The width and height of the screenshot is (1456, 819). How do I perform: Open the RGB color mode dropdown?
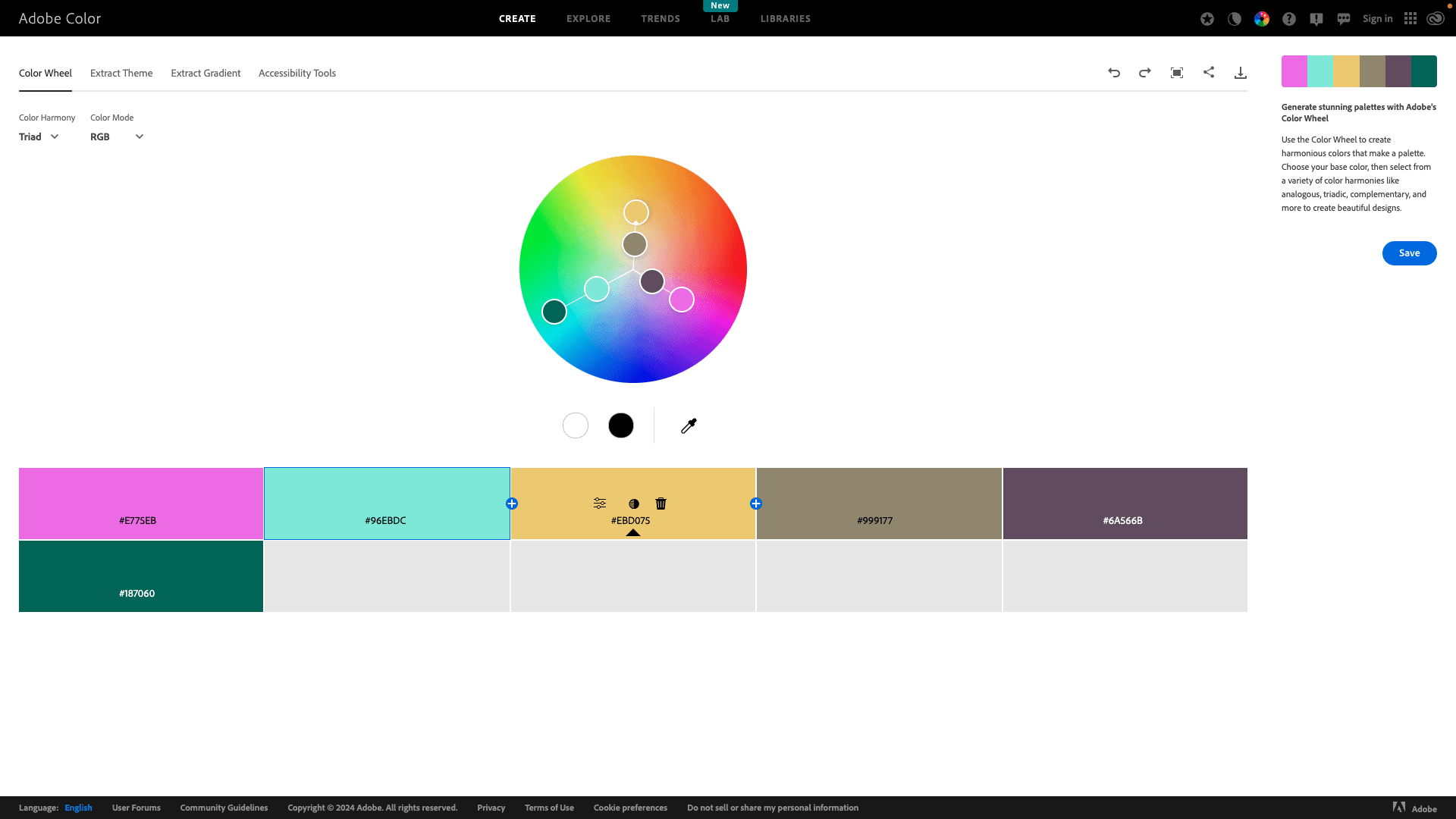coord(117,136)
